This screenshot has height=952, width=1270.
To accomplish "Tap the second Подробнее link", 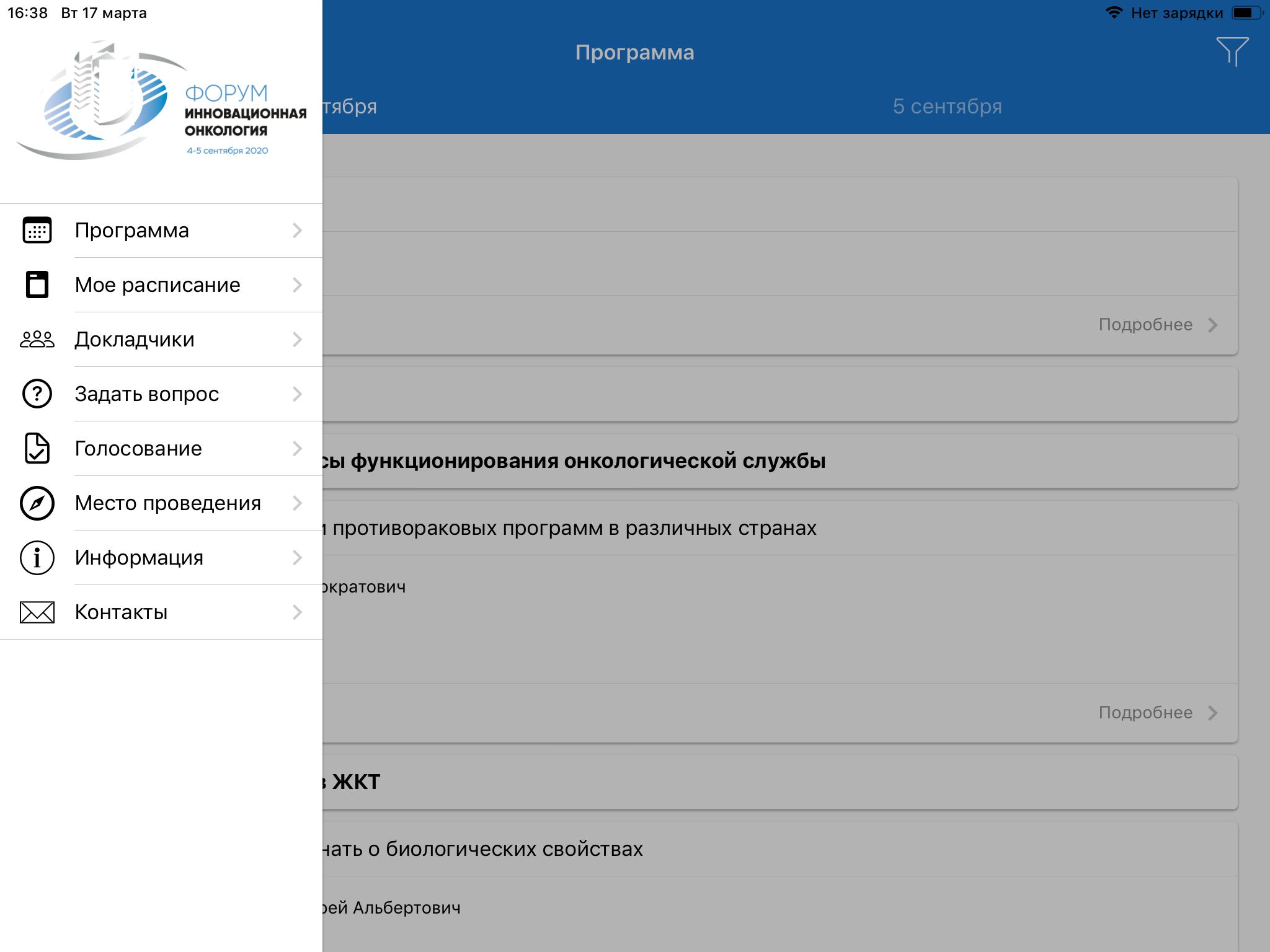I will (1157, 713).
